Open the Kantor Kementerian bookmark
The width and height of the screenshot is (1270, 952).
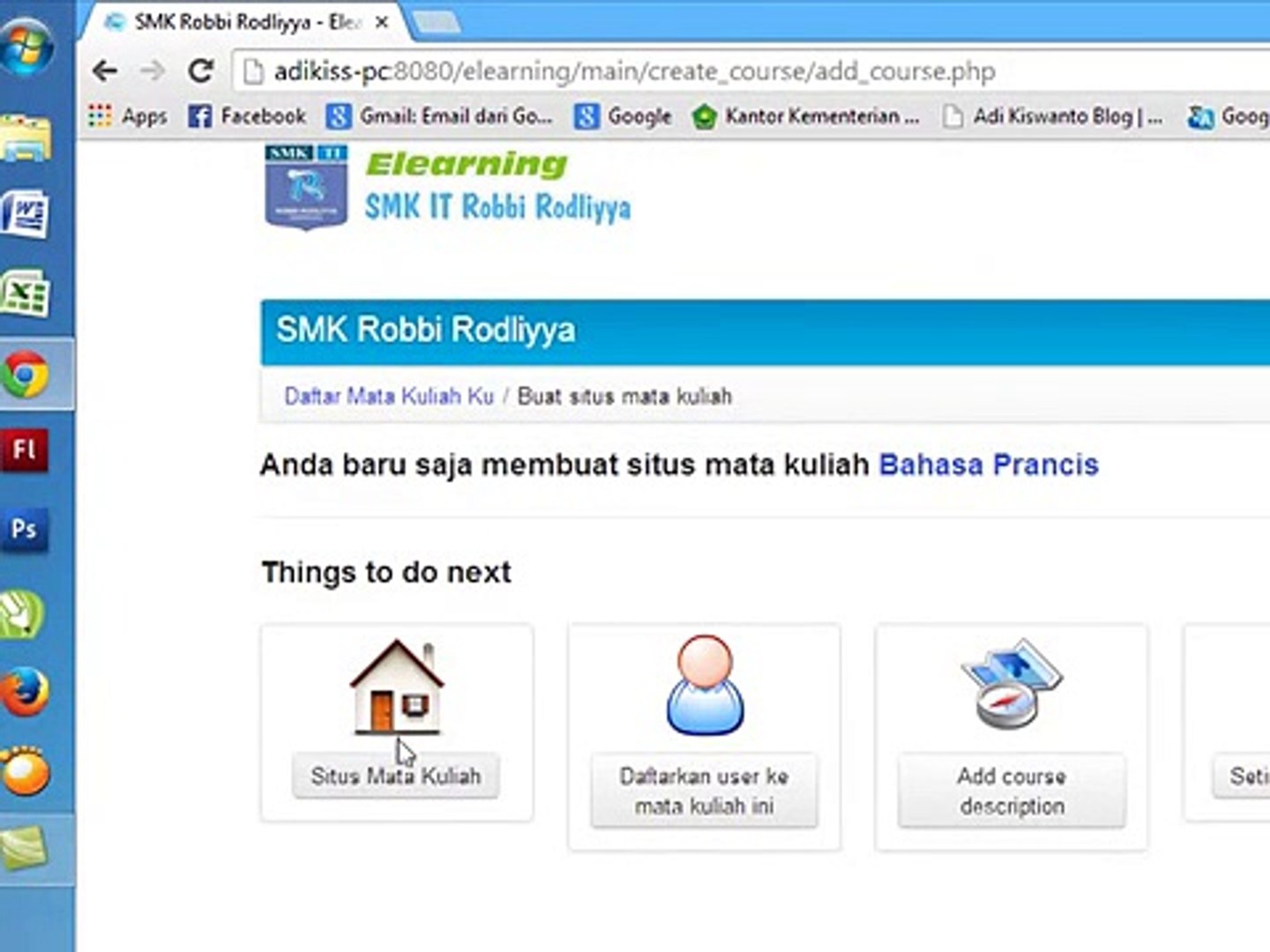tap(805, 116)
